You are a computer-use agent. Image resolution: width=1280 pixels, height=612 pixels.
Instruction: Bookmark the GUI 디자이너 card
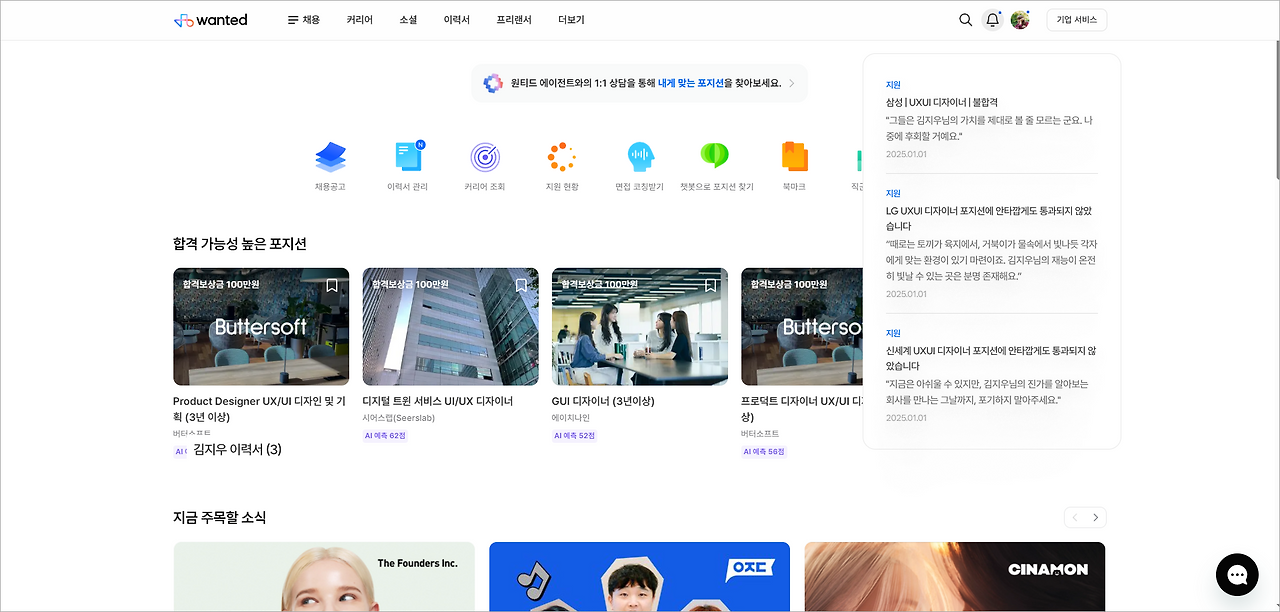pyautogui.click(x=711, y=285)
